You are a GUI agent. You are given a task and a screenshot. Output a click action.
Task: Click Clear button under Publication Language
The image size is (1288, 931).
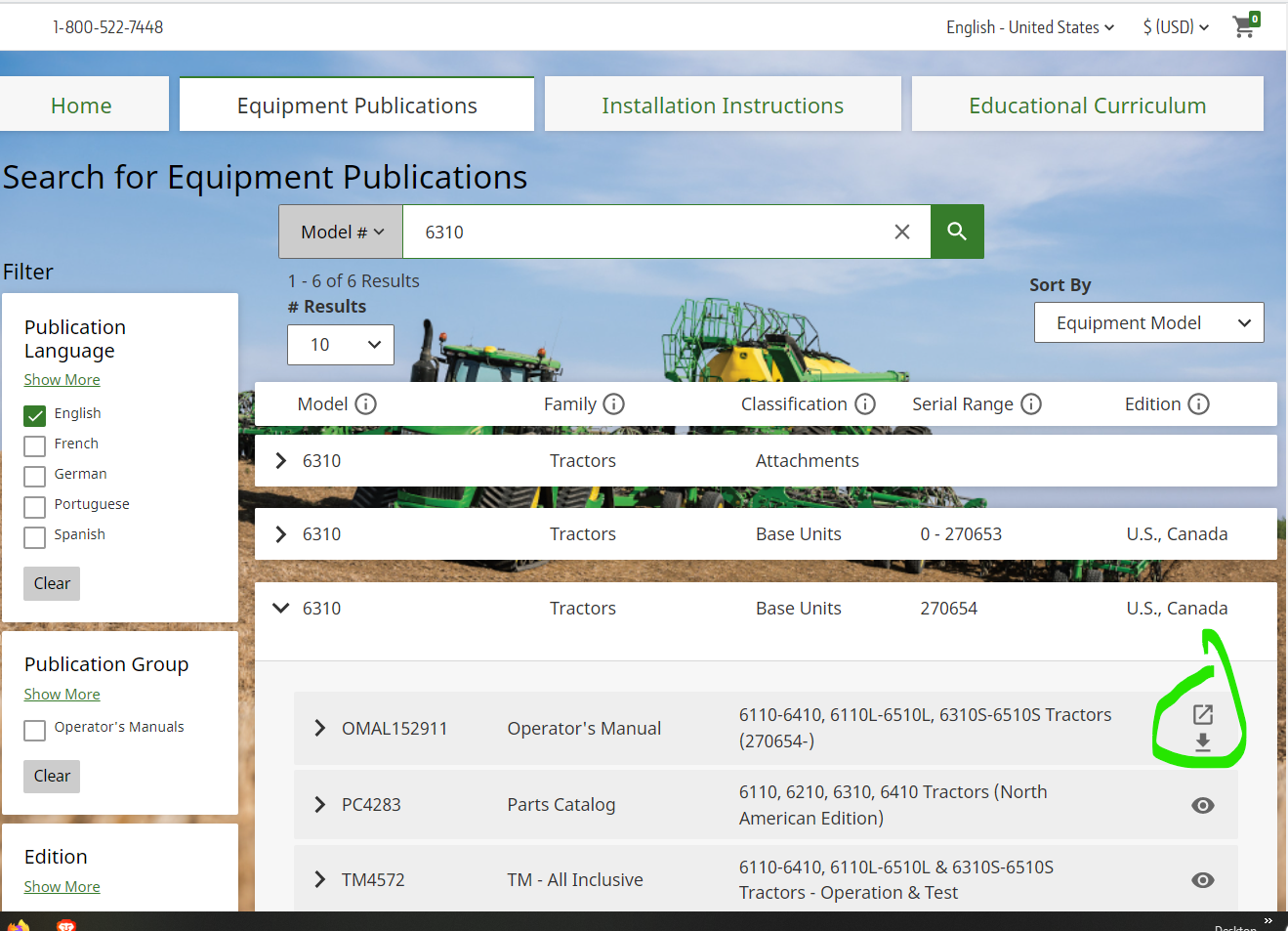52,583
